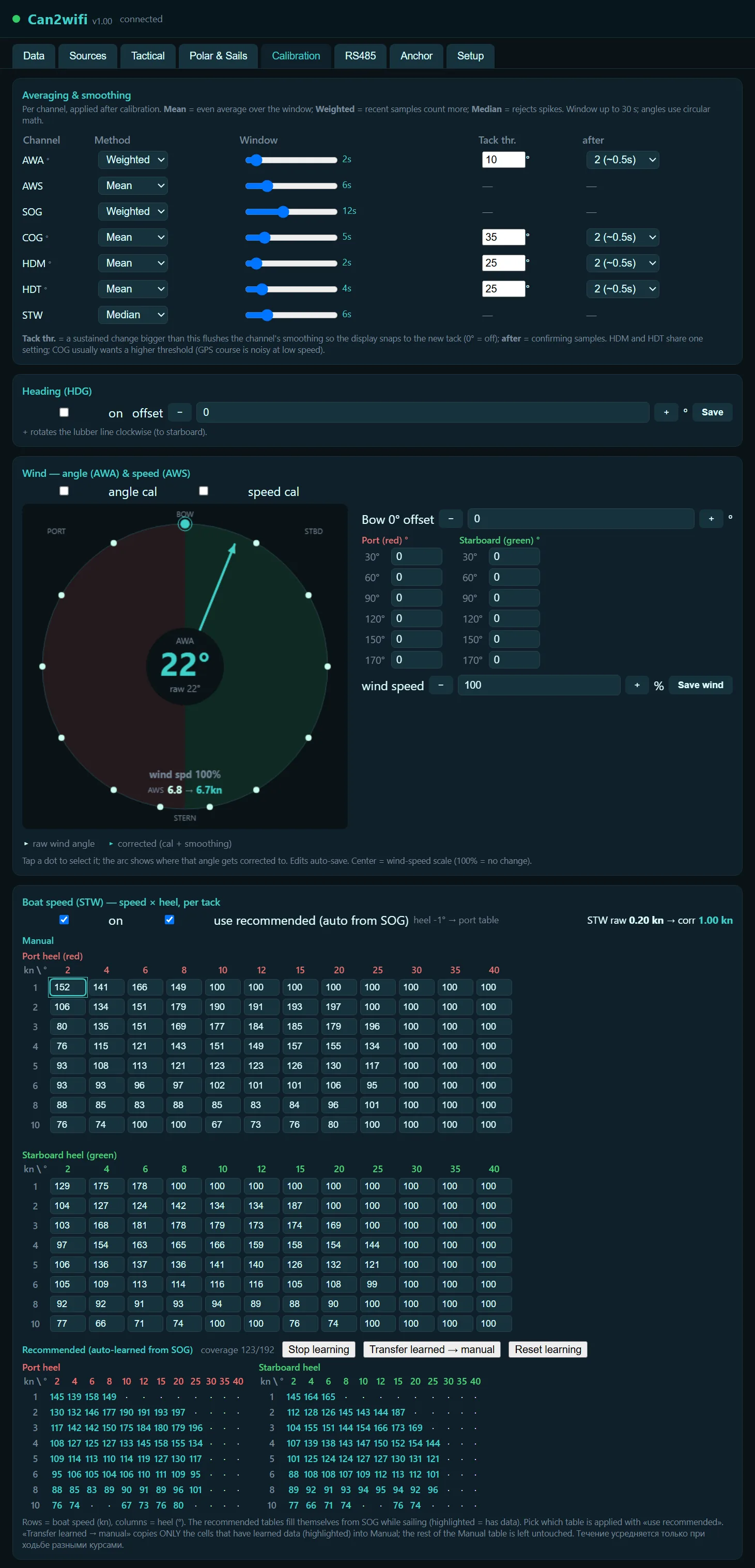Click the starboard heel cell containing 129
The width and height of the screenshot is (755, 1568).
(68, 1186)
